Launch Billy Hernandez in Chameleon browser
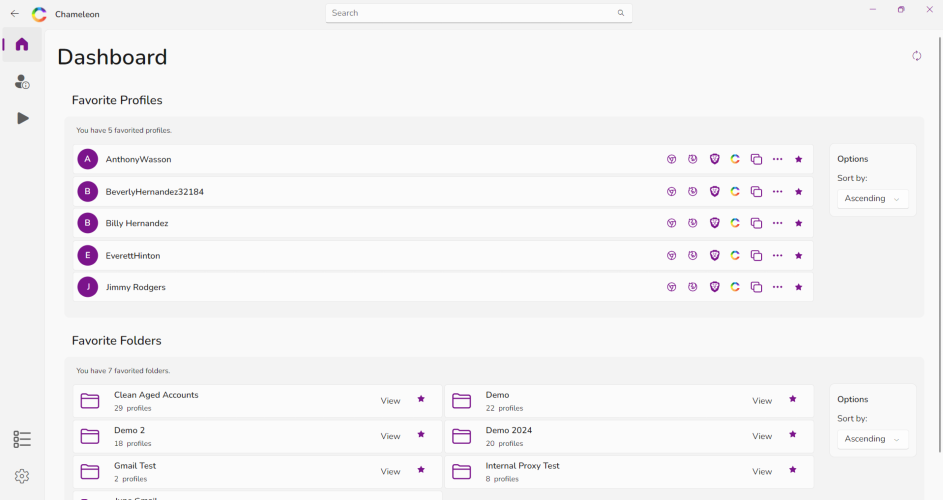943x500 pixels. coord(735,223)
